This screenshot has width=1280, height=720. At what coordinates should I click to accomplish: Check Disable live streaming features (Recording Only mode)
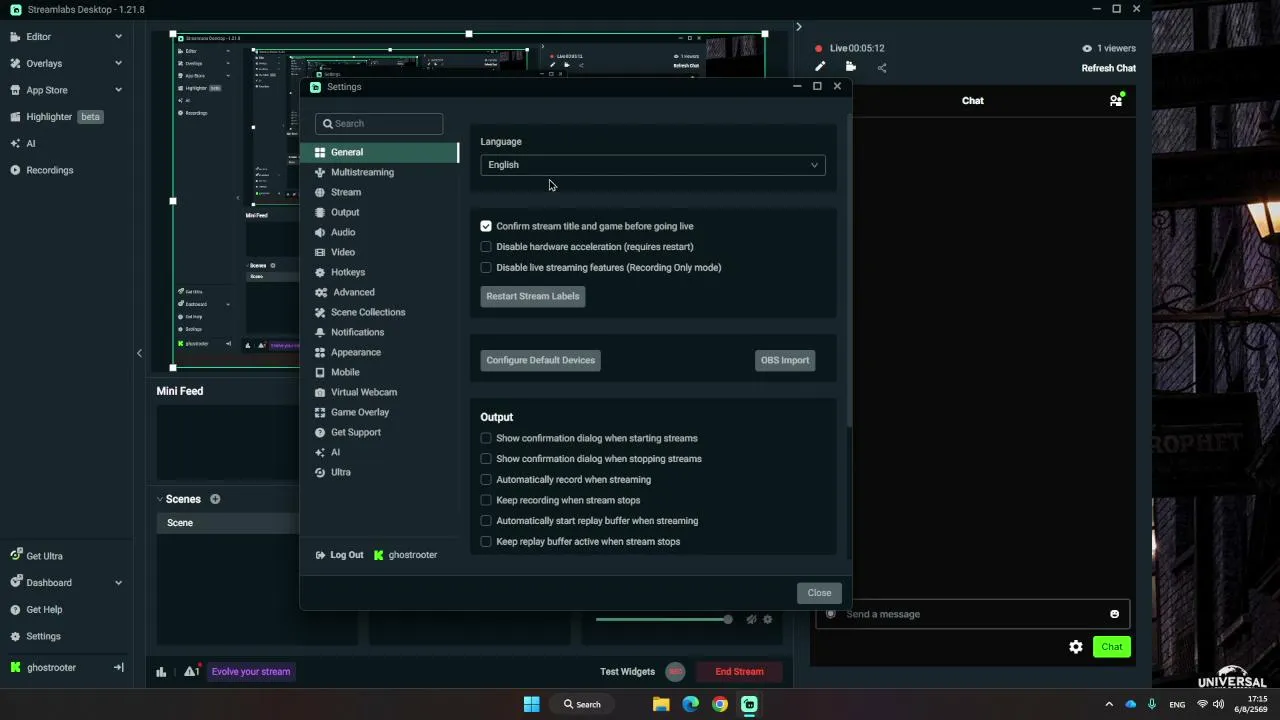tap(486, 268)
